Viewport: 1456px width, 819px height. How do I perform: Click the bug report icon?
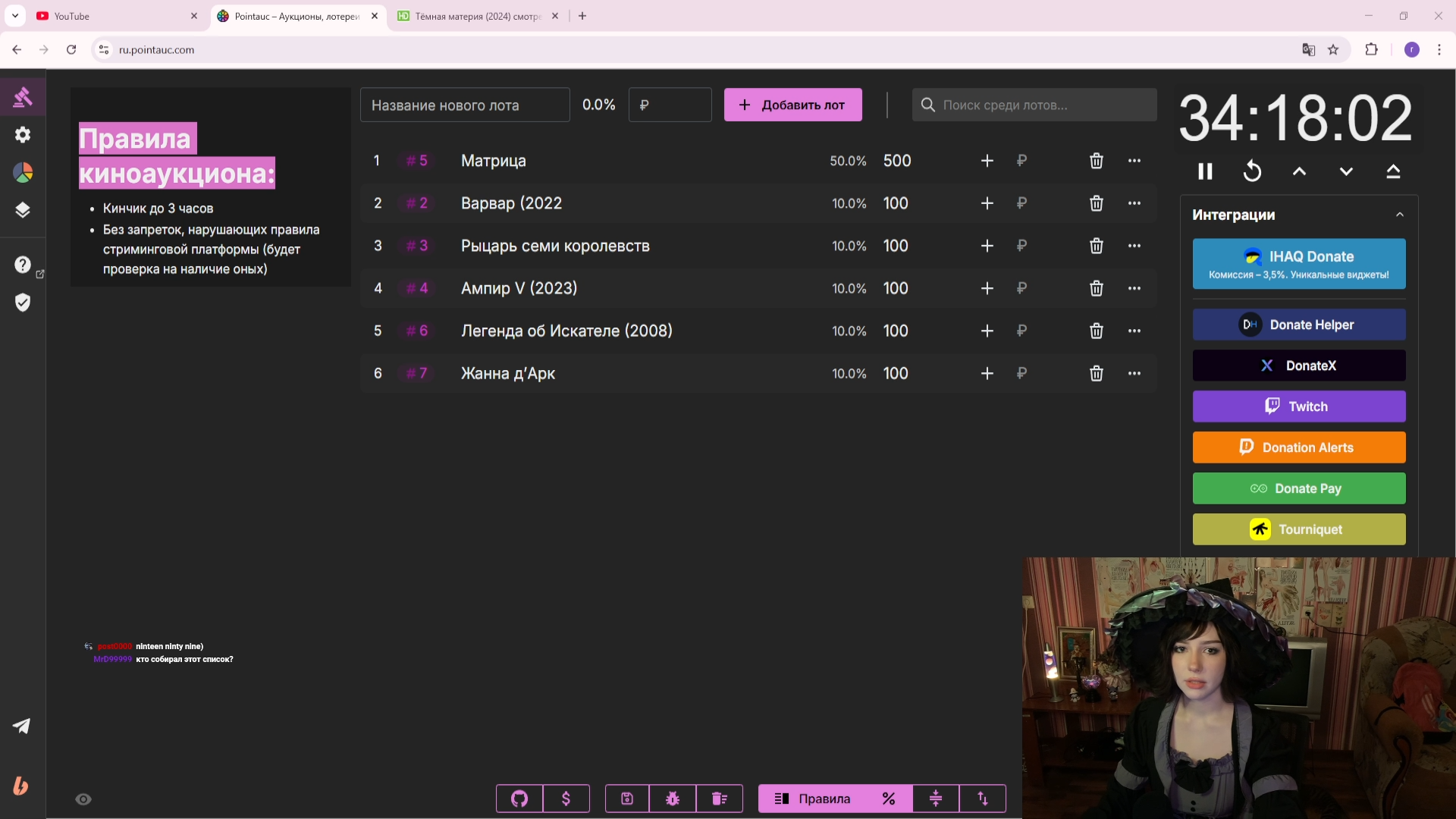pyautogui.click(x=673, y=799)
